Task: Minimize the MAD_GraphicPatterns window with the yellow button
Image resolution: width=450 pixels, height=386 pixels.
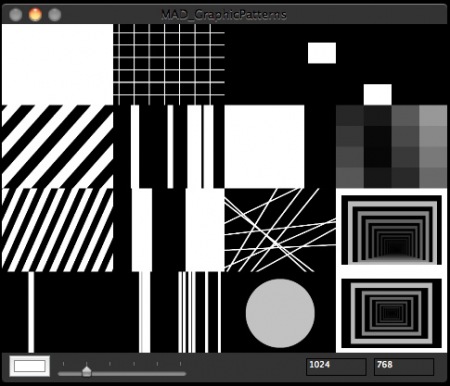Action: [35, 15]
